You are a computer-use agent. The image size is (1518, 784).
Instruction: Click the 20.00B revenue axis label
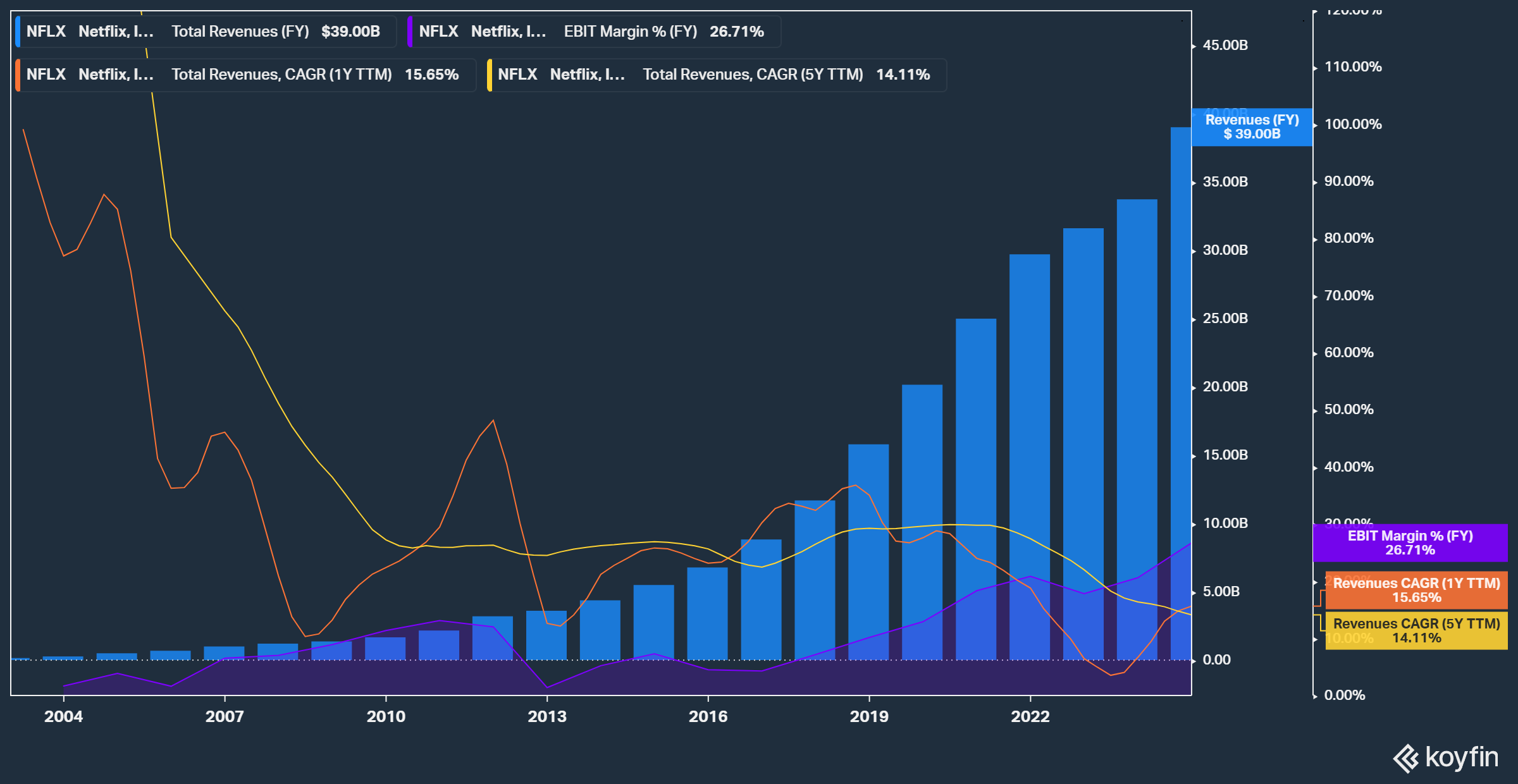(1225, 387)
